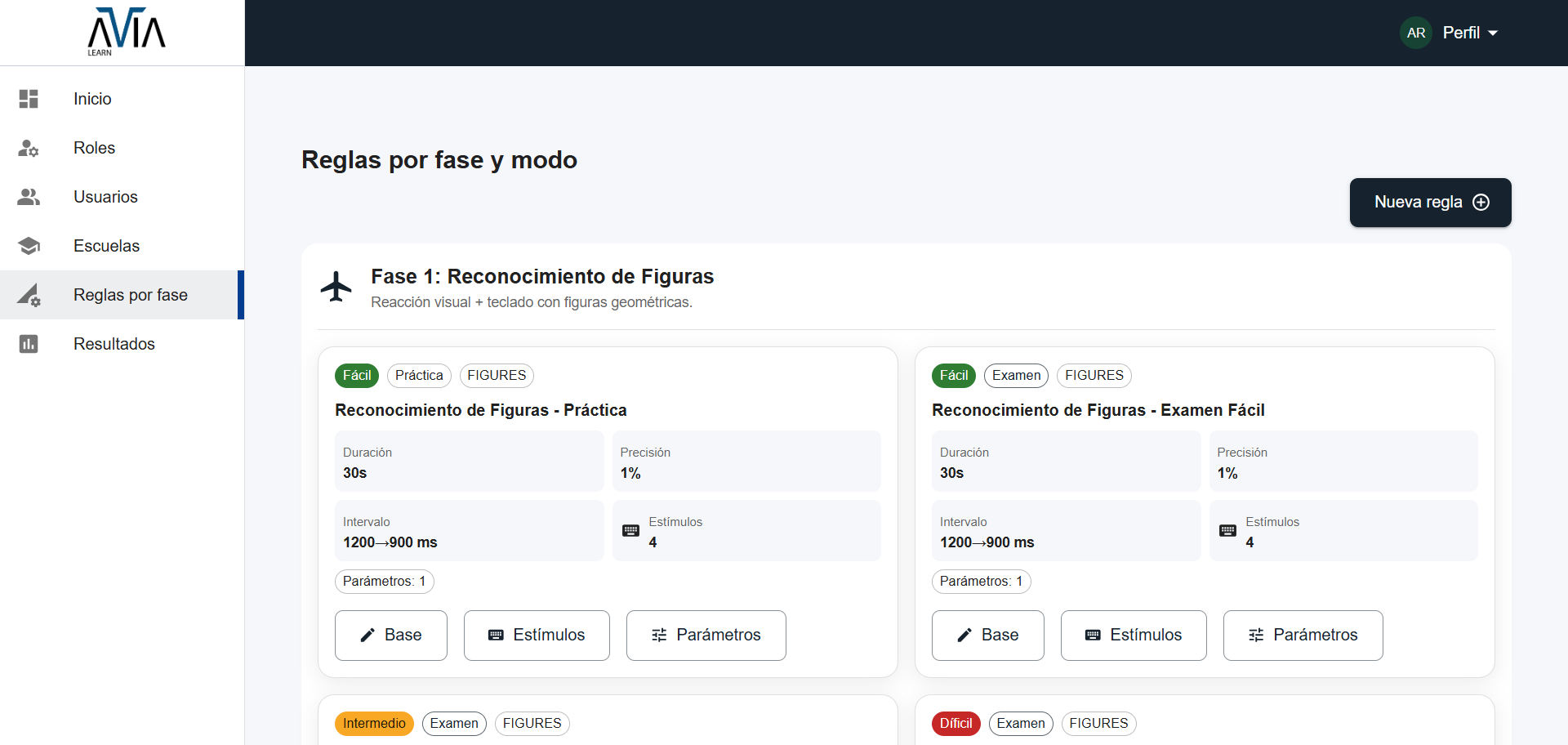Open Reglas por fase in sidebar

pos(130,295)
